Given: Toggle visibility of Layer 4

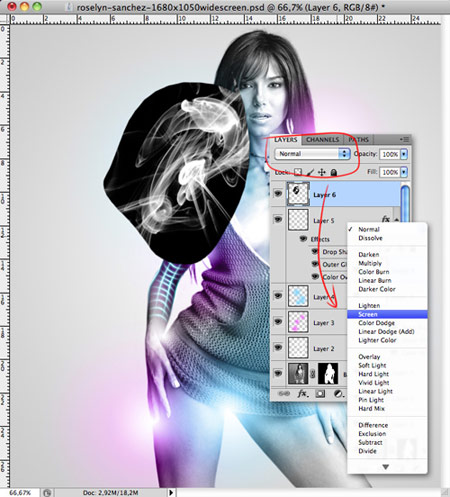Looking at the screenshot, I should (278, 296).
